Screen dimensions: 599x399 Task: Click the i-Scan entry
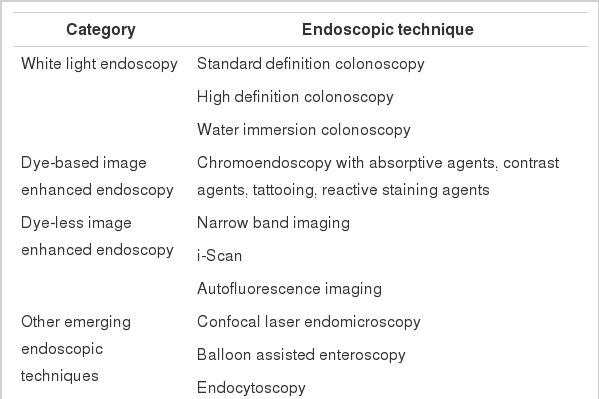point(219,256)
